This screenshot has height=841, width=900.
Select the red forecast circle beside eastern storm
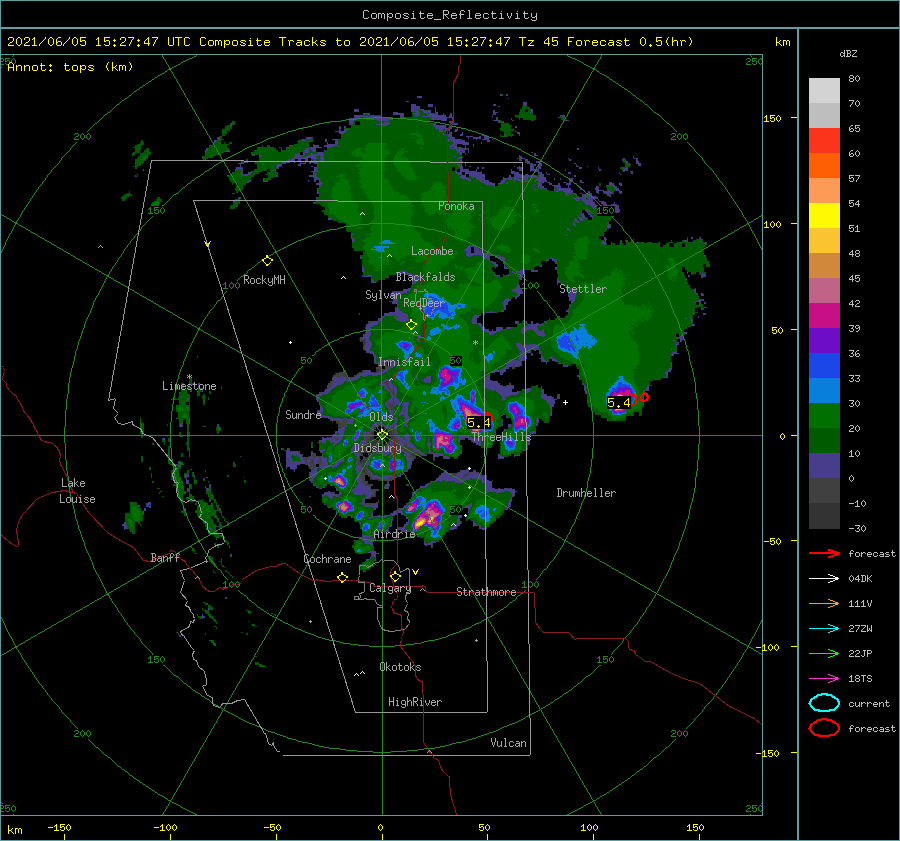(645, 397)
